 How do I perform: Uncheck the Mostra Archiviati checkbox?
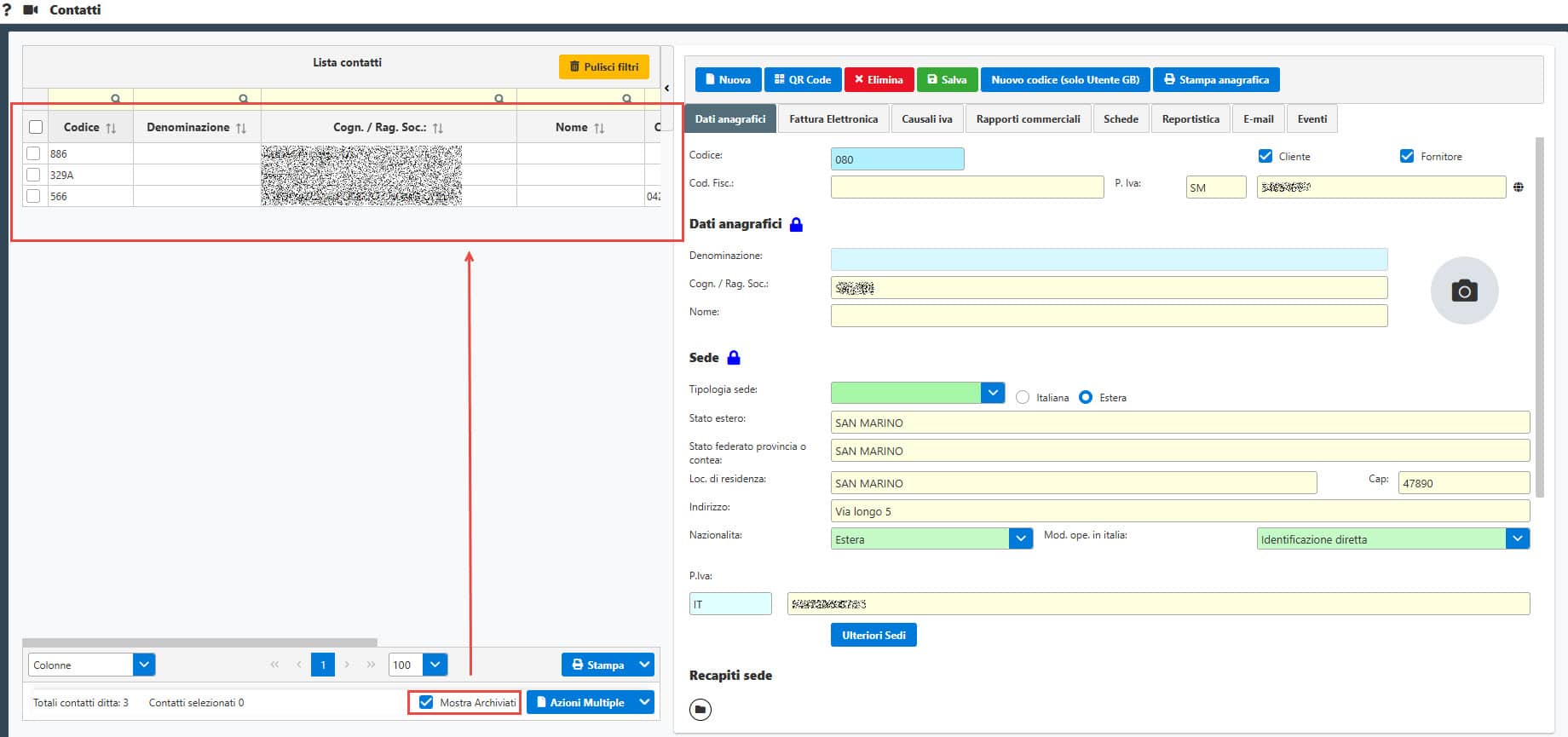(426, 702)
